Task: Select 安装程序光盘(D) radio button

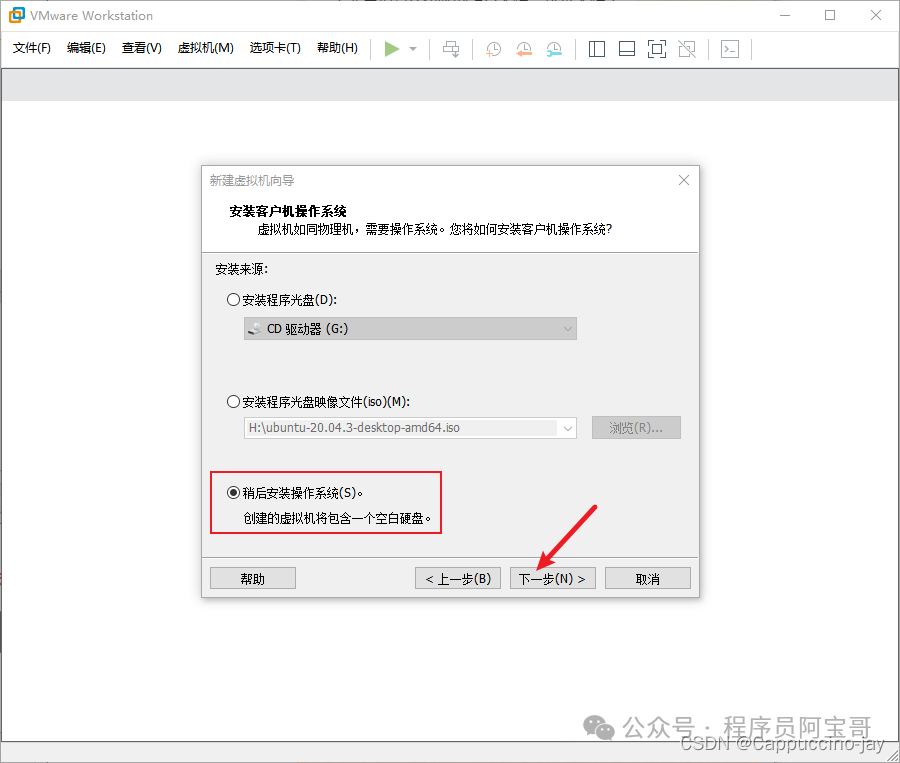Action: click(x=233, y=300)
